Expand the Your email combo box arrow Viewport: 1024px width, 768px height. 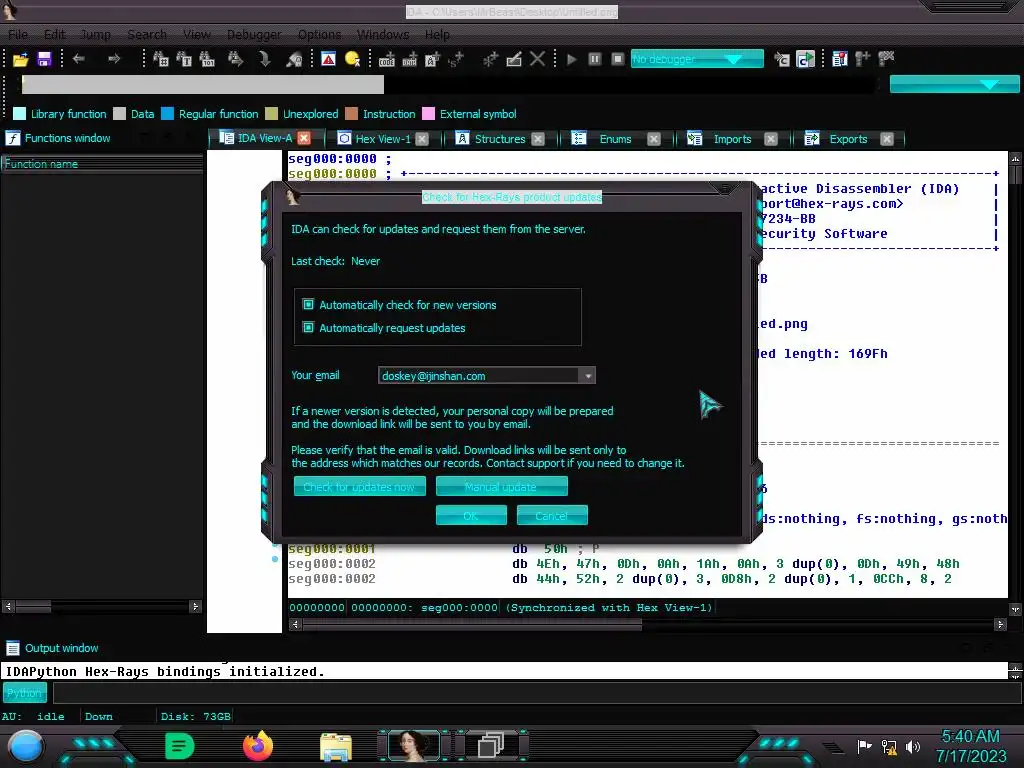click(588, 376)
